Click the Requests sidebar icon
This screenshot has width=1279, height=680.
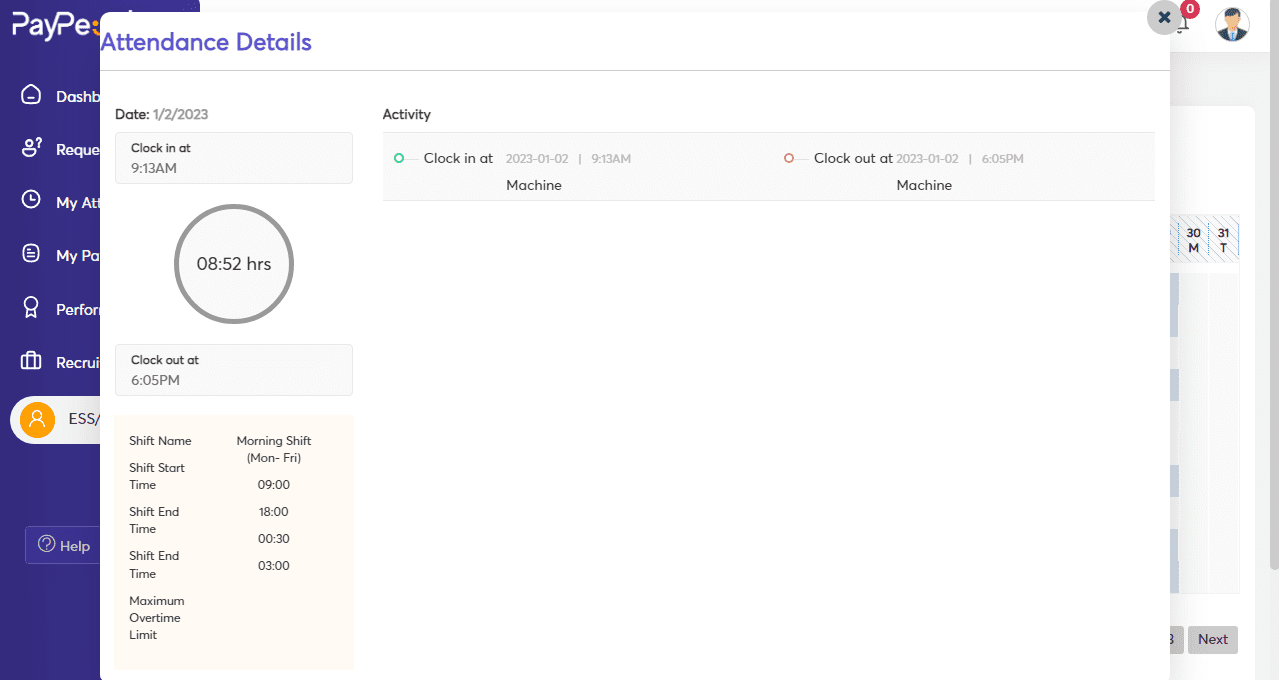point(31,148)
